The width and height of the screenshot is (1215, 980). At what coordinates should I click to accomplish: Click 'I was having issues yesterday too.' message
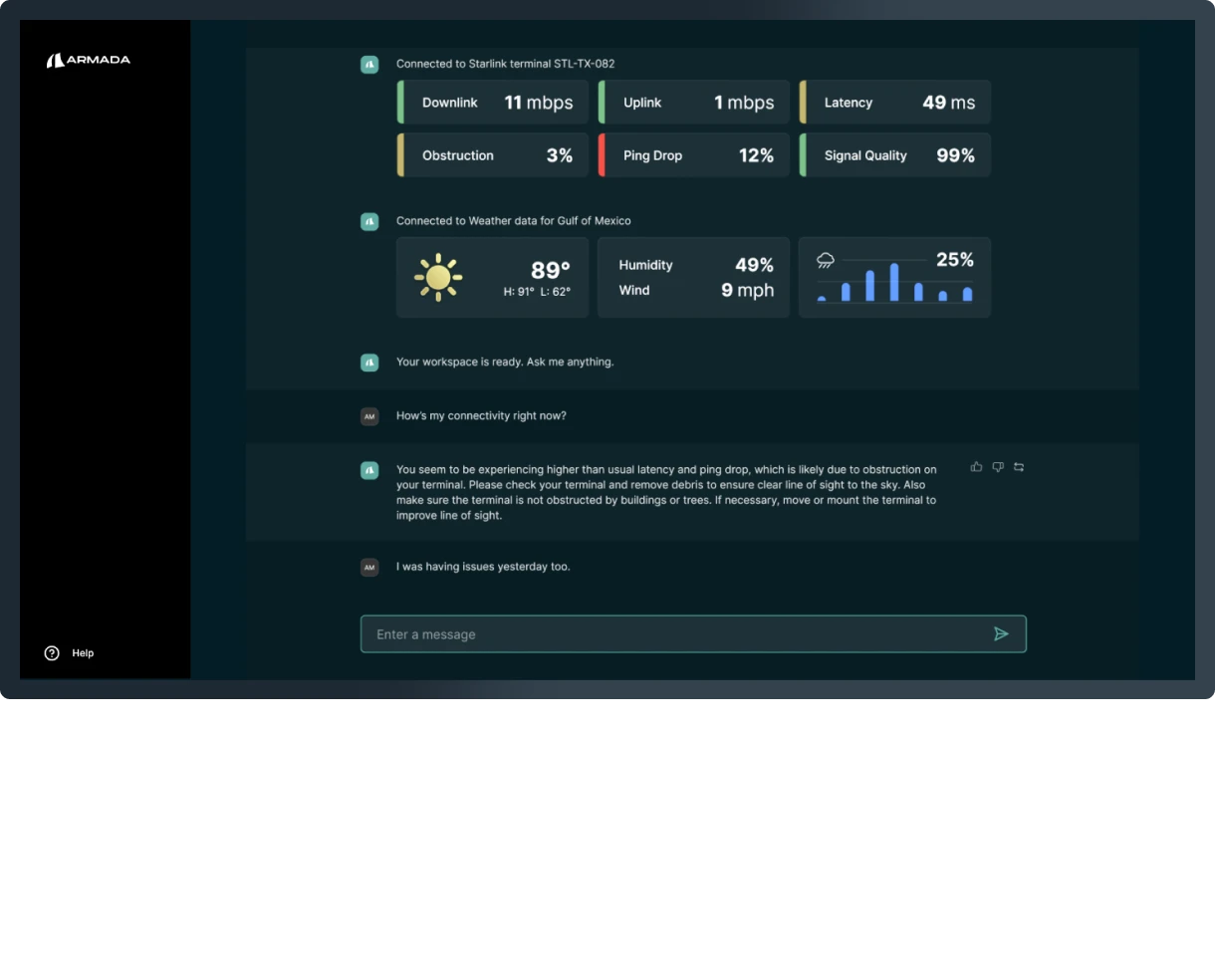coord(483,567)
